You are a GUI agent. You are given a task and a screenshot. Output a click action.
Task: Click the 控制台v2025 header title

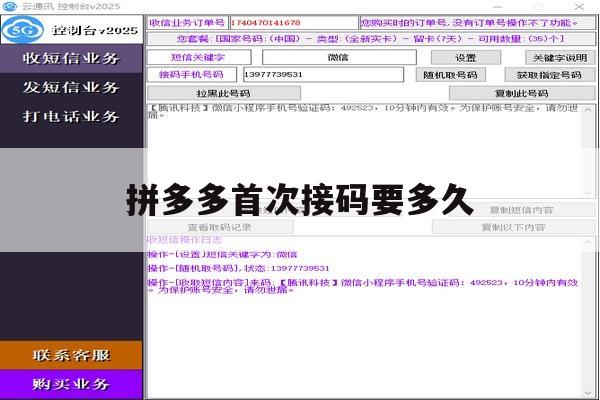tap(95, 30)
